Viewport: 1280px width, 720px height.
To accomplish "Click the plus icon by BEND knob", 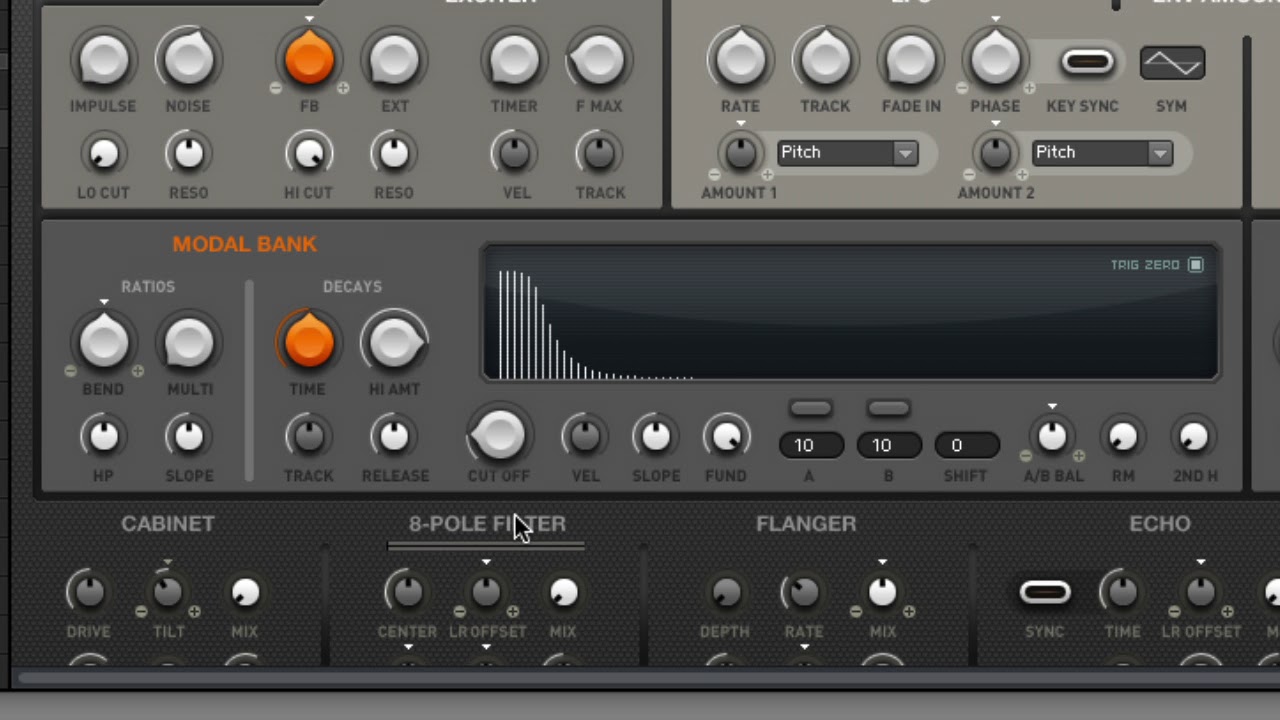I will pyautogui.click(x=138, y=371).
